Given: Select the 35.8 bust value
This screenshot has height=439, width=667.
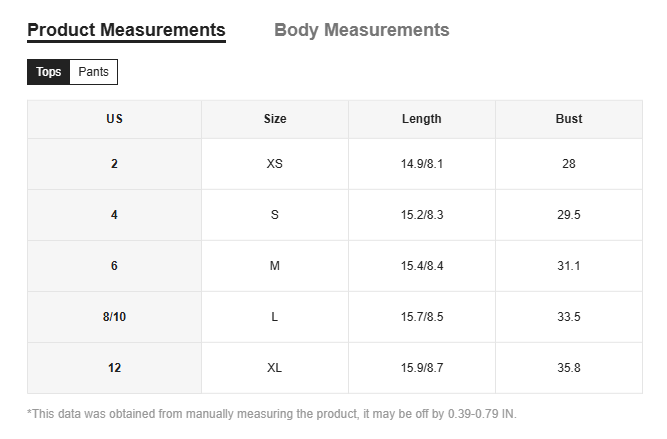Looking at the screenshot, I should click(x=569, y=368).
